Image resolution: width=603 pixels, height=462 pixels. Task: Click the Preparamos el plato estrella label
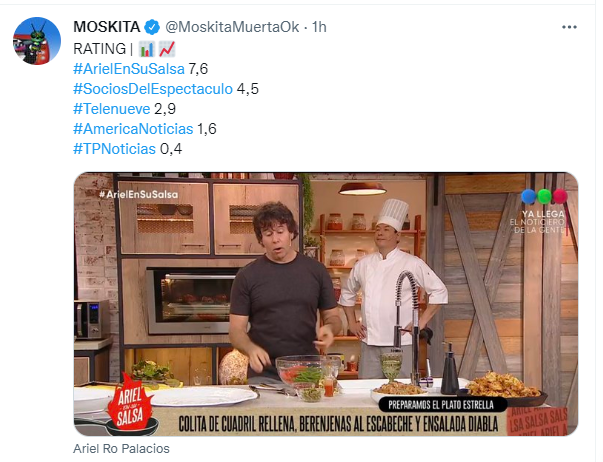(441, 405)
